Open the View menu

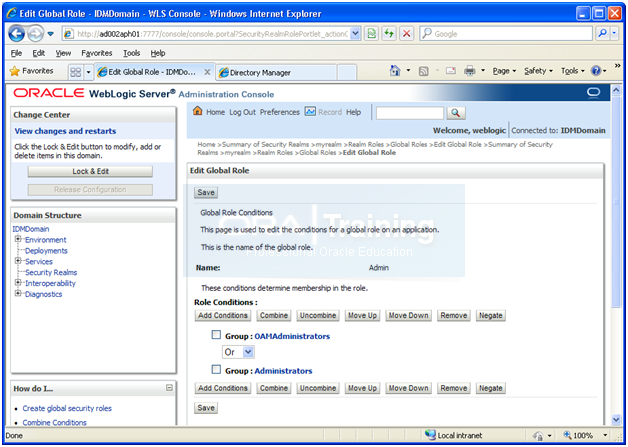click(63, 53)
